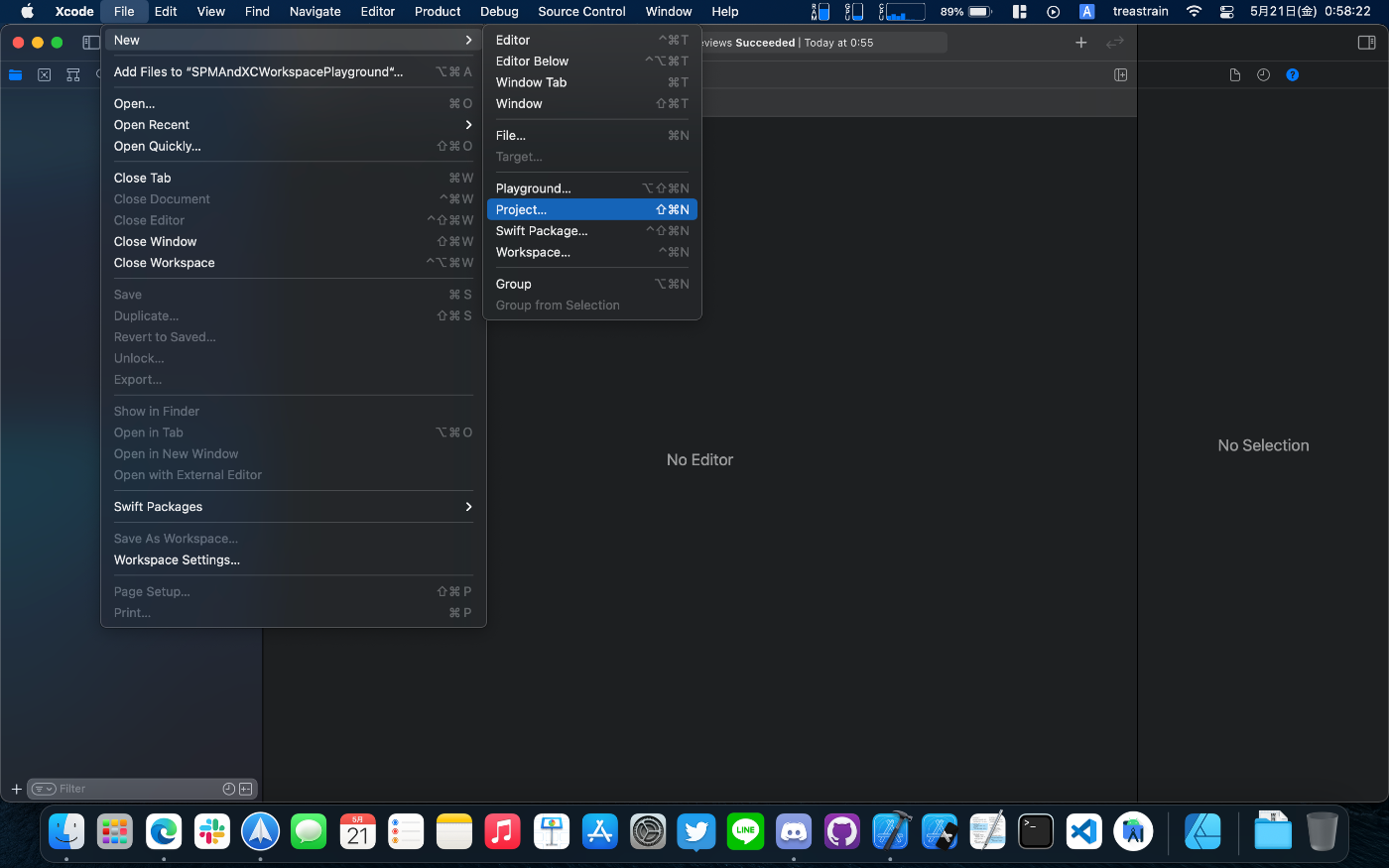
Task: Open Terminal from the Dock
Action: click(1036, 831)
